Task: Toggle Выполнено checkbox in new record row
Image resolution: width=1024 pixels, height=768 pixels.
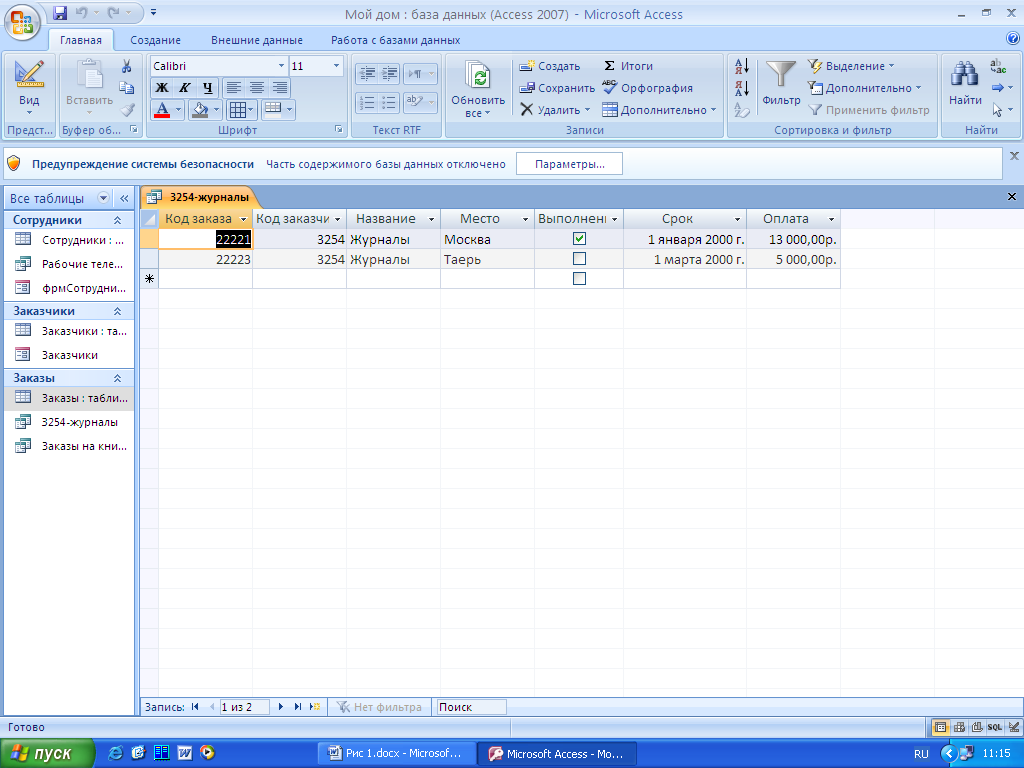Action: tap(579, 279)
